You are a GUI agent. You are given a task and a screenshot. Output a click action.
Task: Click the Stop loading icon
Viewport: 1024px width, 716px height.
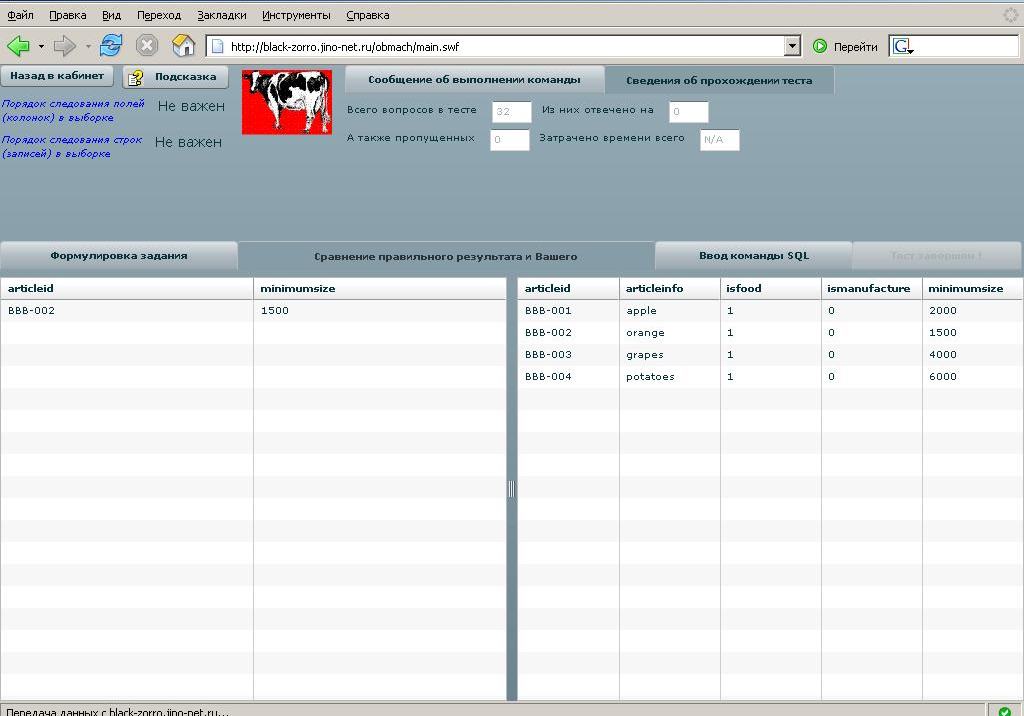click(147, 46)
